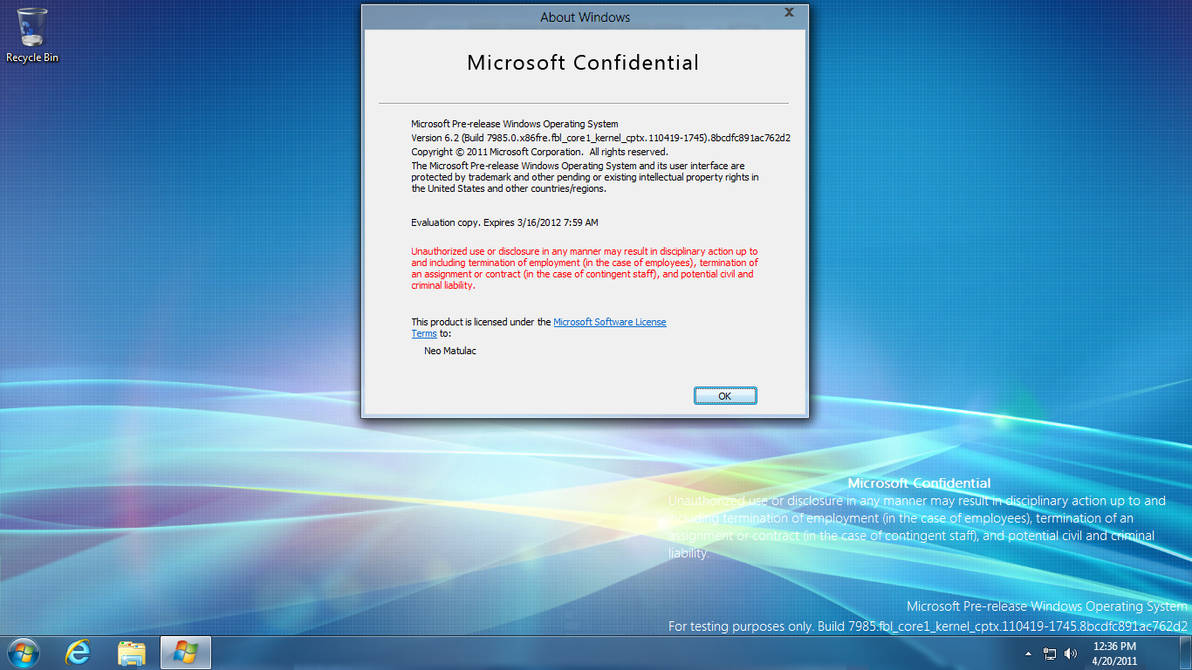Show hidden tray icons arrow
Screen dimensions: 1192x670
(1028, 654)
